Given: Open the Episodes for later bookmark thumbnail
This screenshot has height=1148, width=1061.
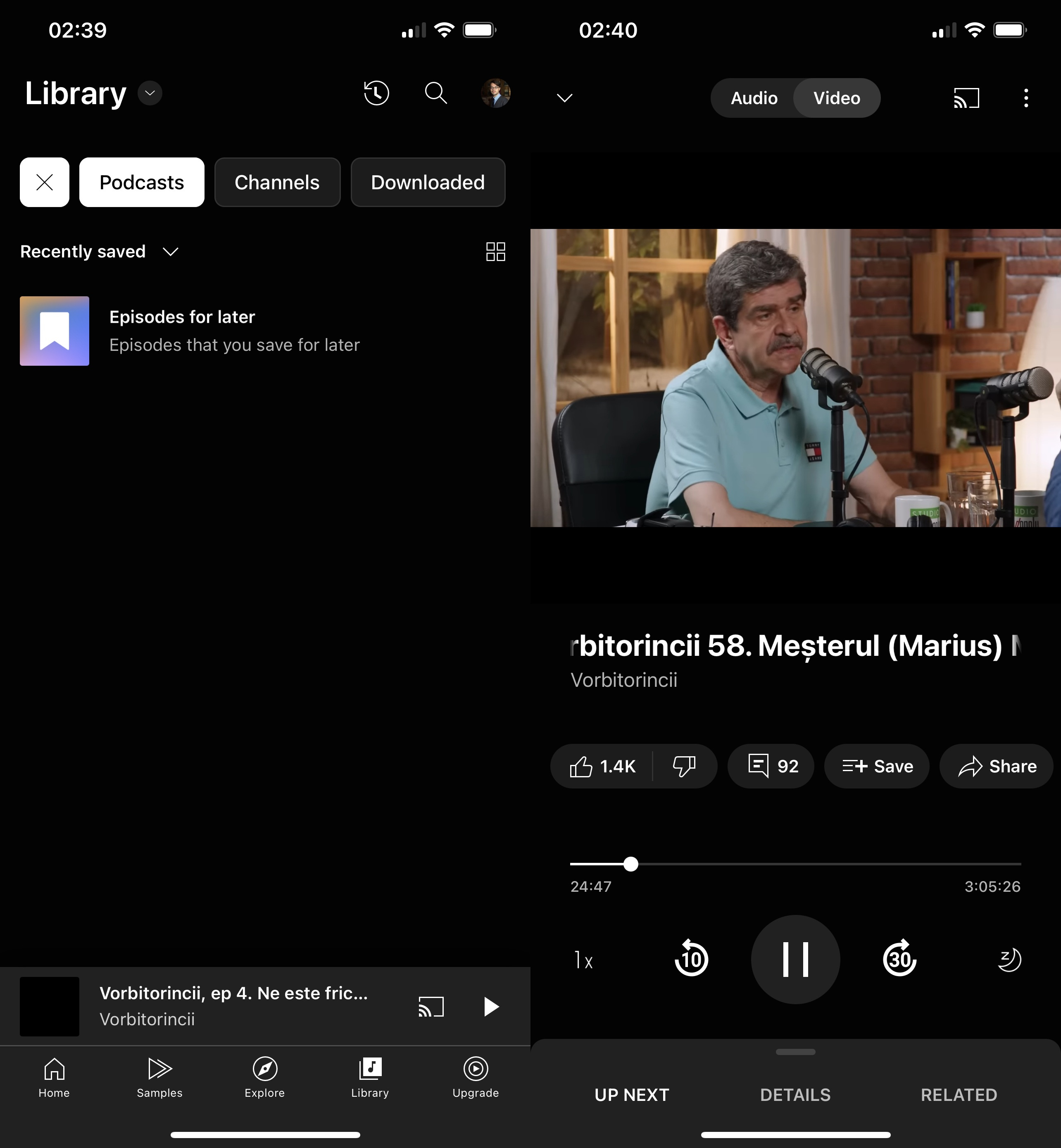Looking at the screenshot, I should [55, 331].
